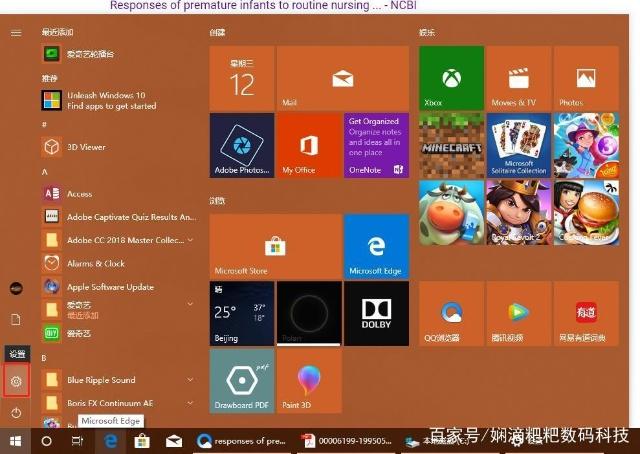
Task: Open the Dolby tile
Action: (x=376, y=314)
